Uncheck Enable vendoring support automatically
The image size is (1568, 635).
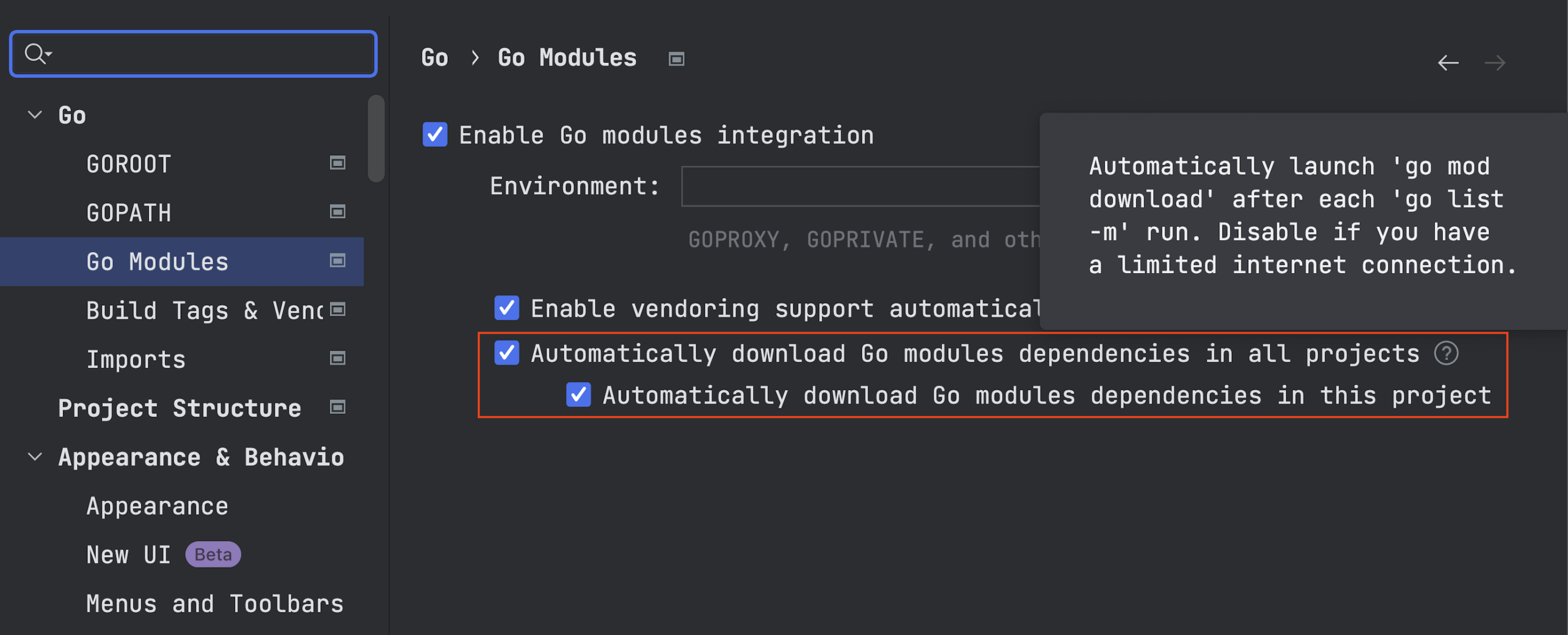(x=506, y=308)
